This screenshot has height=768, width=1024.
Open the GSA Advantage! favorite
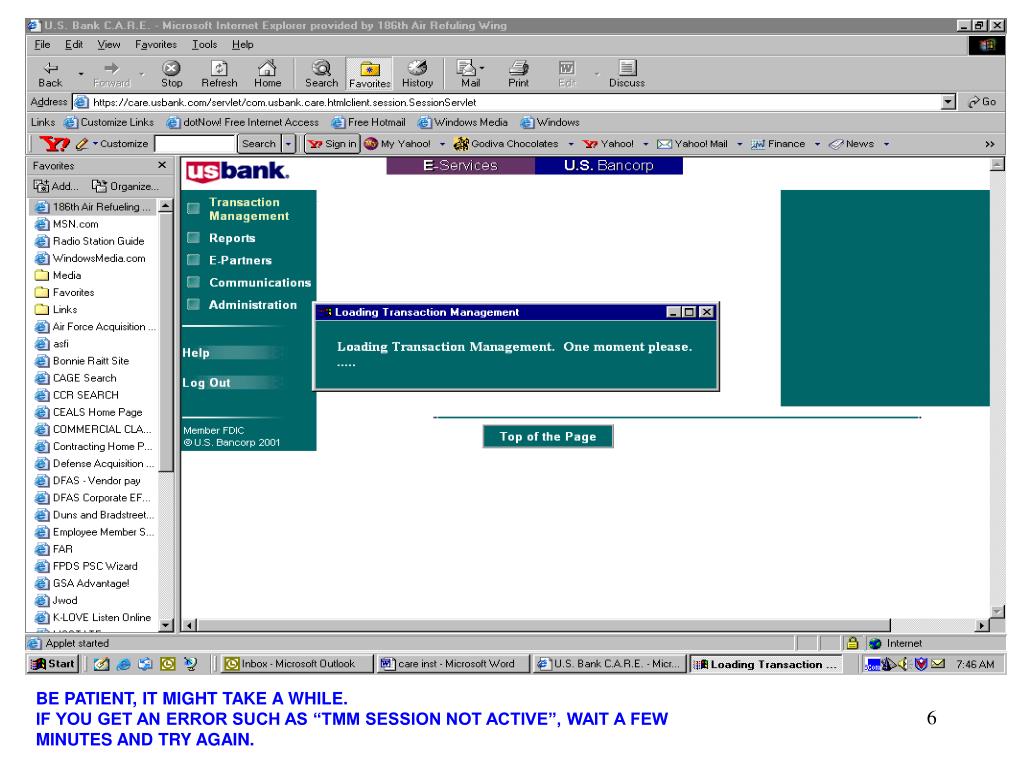click(82, 583)
